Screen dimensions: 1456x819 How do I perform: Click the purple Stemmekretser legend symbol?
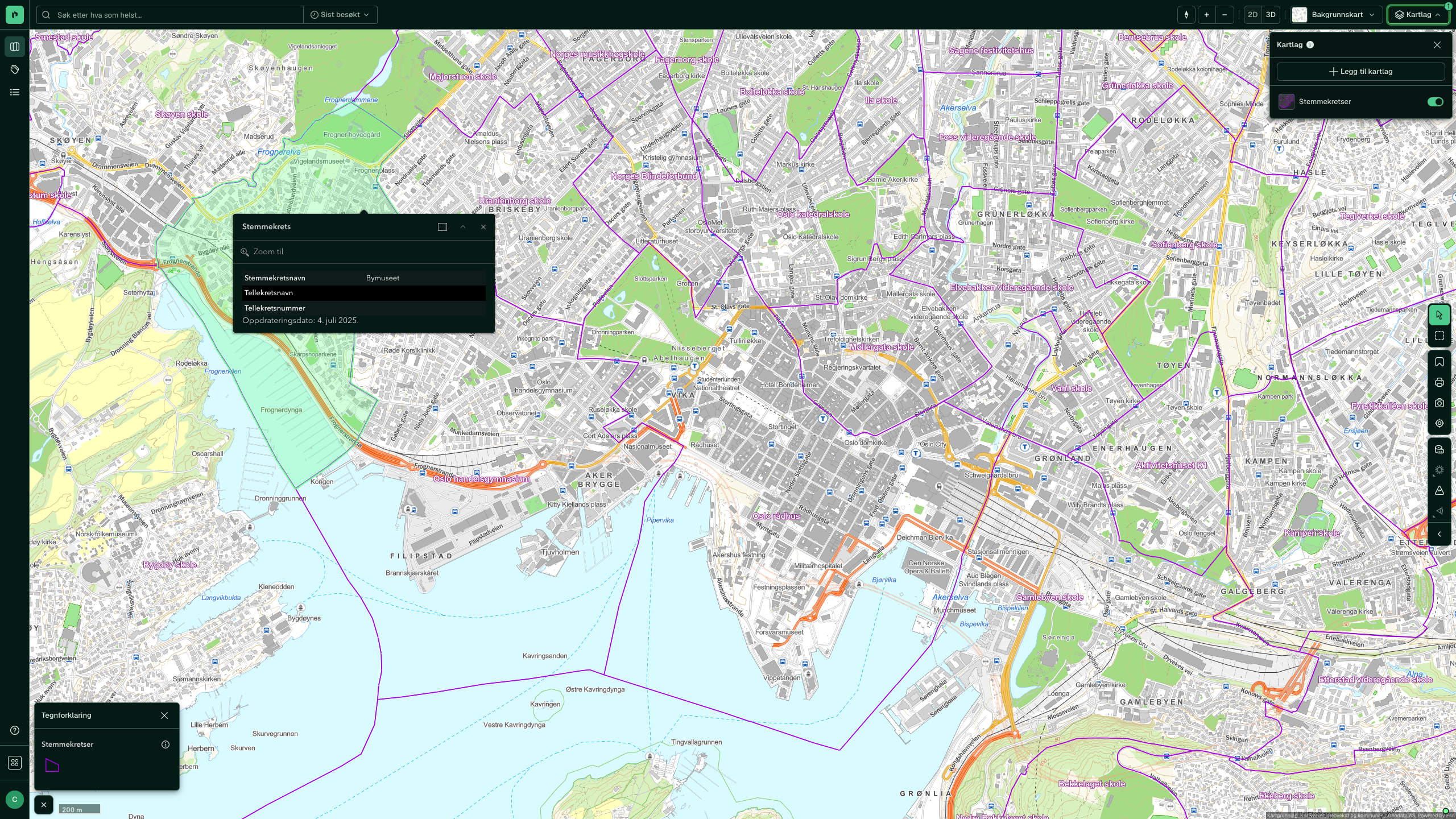(52, 766)
